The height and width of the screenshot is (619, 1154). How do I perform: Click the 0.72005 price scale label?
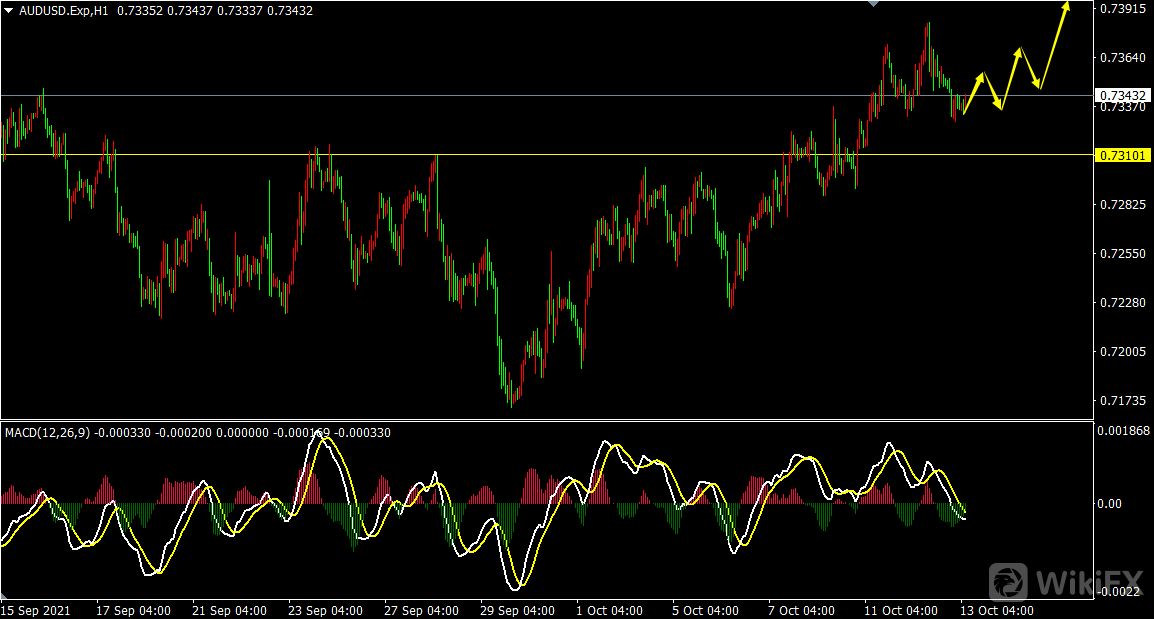[x=1122, y=352]
